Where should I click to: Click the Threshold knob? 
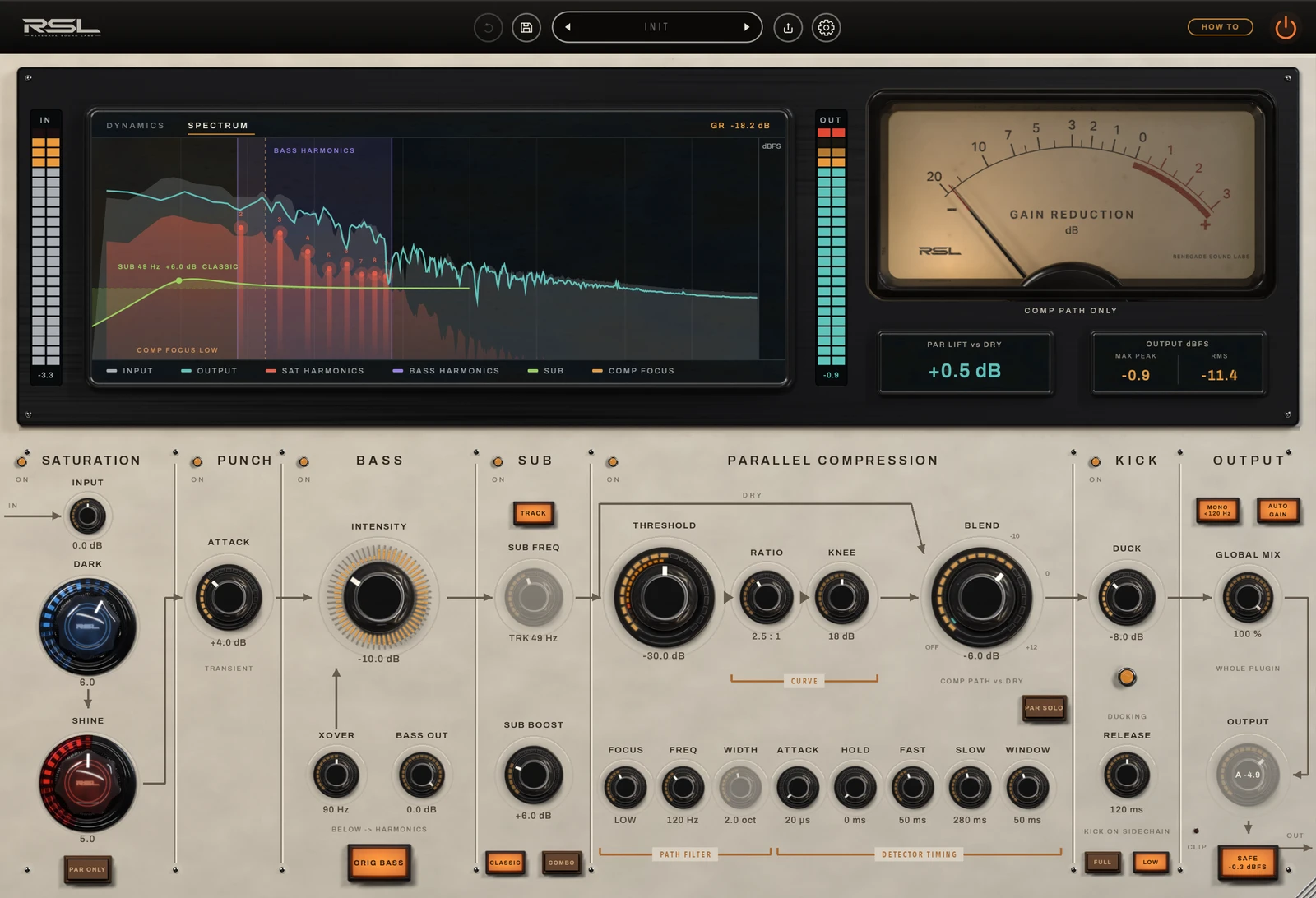coord(665,596)
